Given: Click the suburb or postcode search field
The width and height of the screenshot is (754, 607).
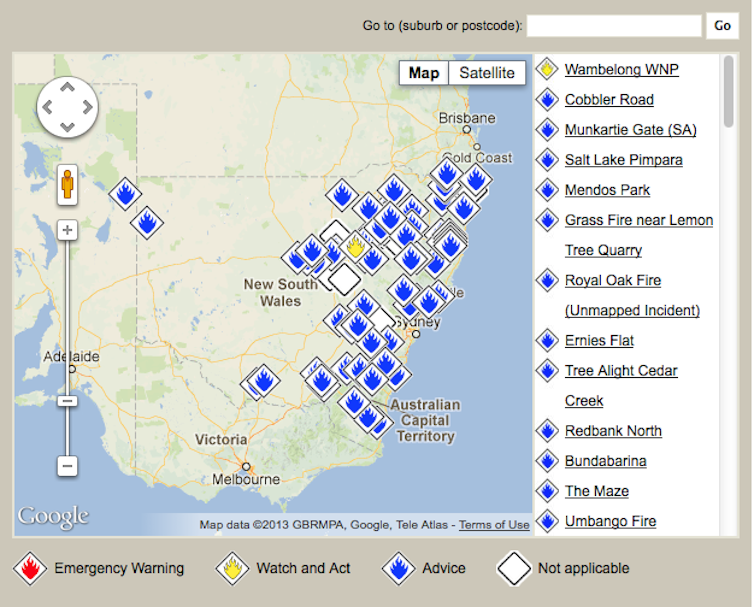Looking at the screenshot, I should tap(614, 26).
